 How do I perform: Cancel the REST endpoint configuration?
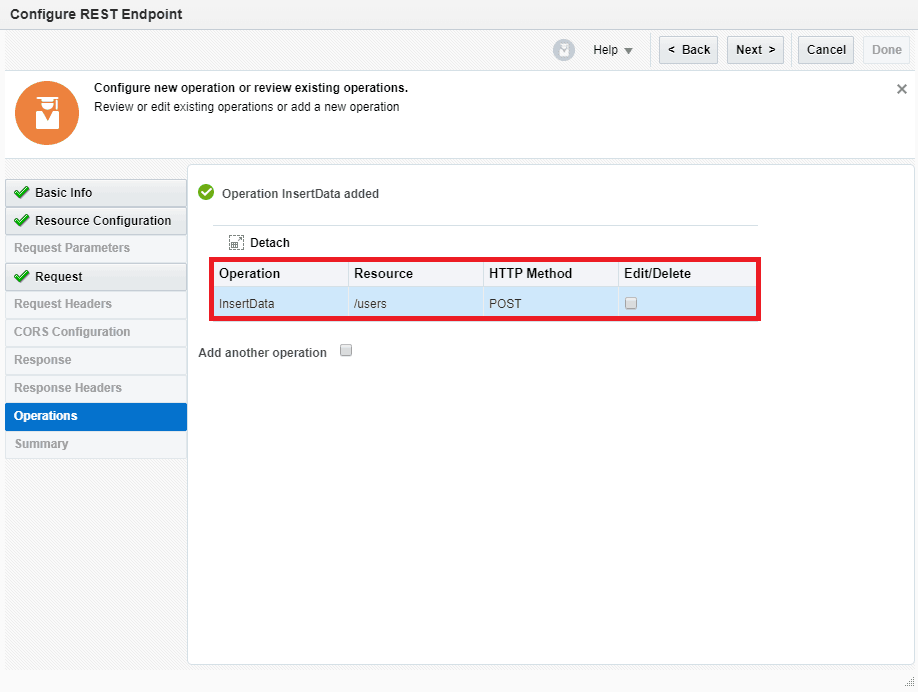[825, 49]
